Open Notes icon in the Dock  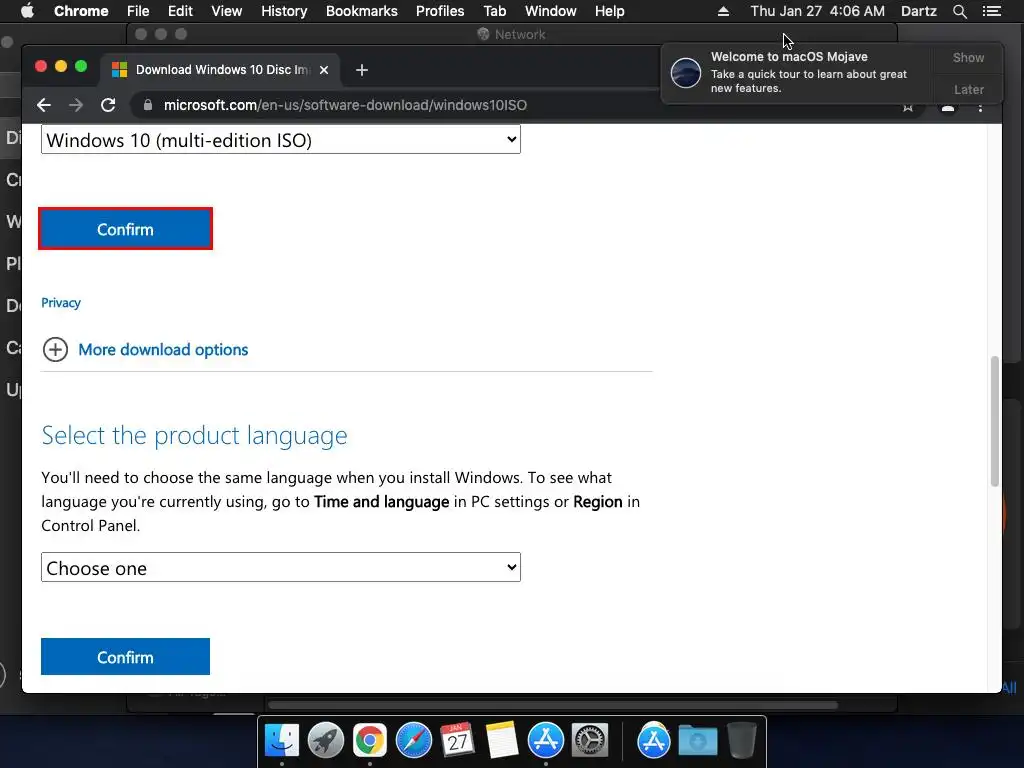[x=502, y=741]
